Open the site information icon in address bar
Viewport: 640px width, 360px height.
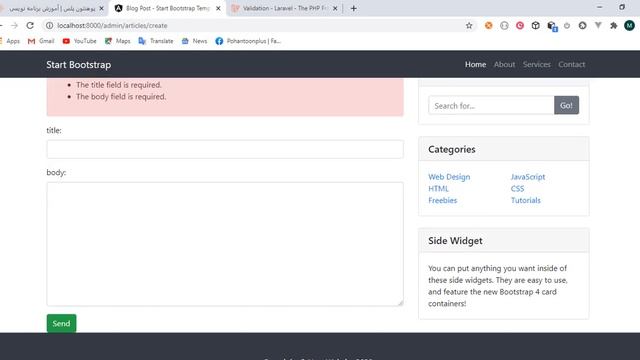pyautogui.click(x=49, y=25)
